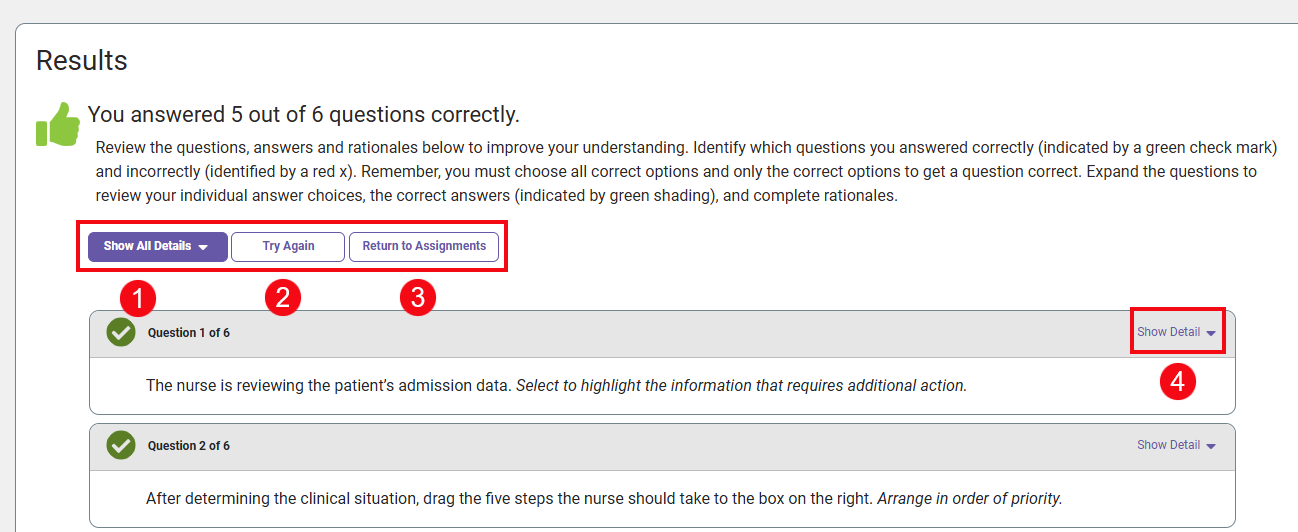Image resolution: width=1298 pixels, height=532 pixels.
Task: Go back via Return to Assignments
Action: pos(424,246)
